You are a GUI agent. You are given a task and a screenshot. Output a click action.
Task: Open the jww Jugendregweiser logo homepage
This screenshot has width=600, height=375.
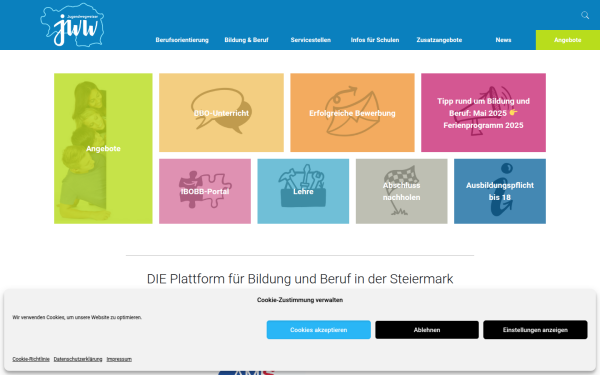click(72, 25)
